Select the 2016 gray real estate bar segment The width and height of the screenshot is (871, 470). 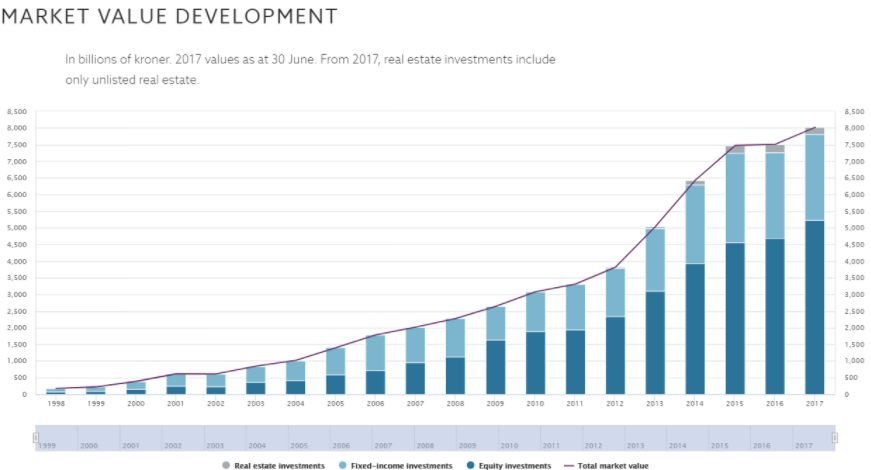[775, 148]
